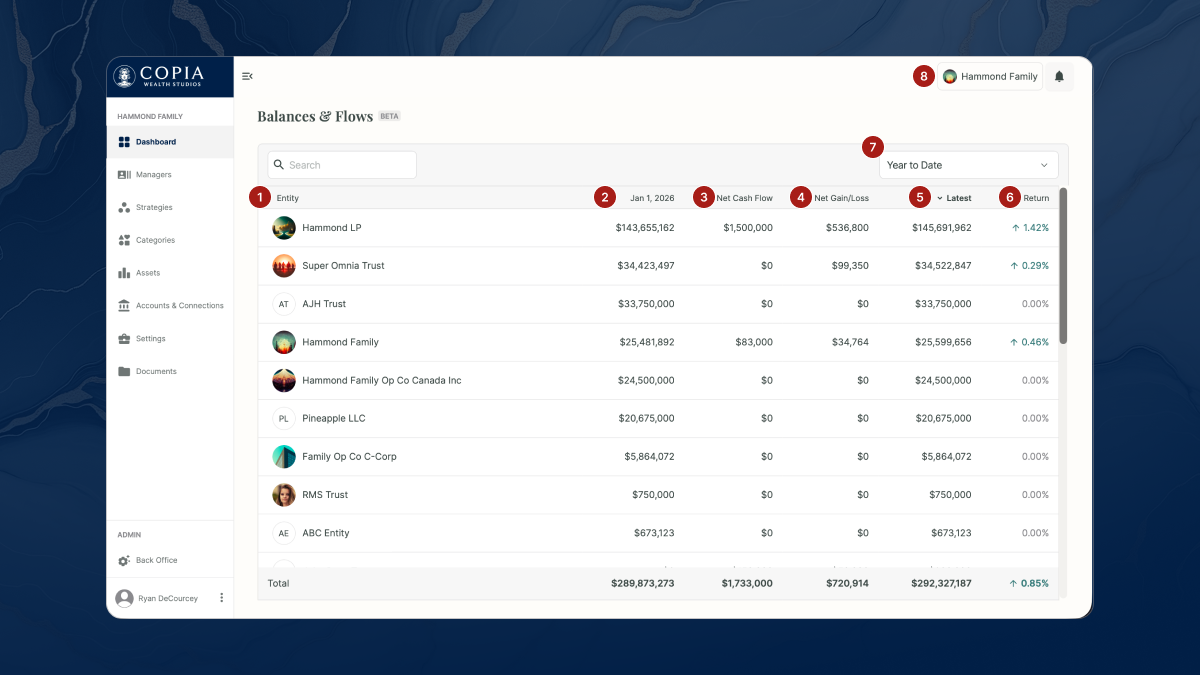Click the Managers icon in the sidebar

(x=124, y=175)
